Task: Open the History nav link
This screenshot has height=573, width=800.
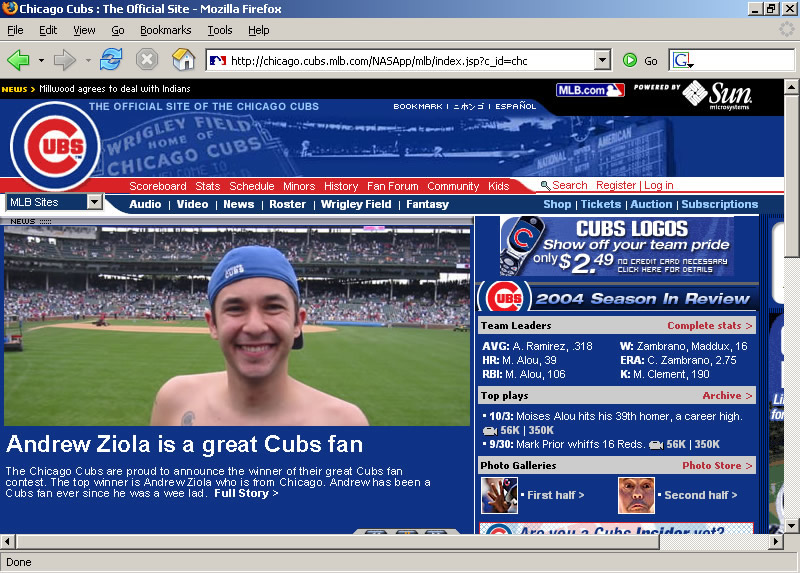Action: (341, 186)
